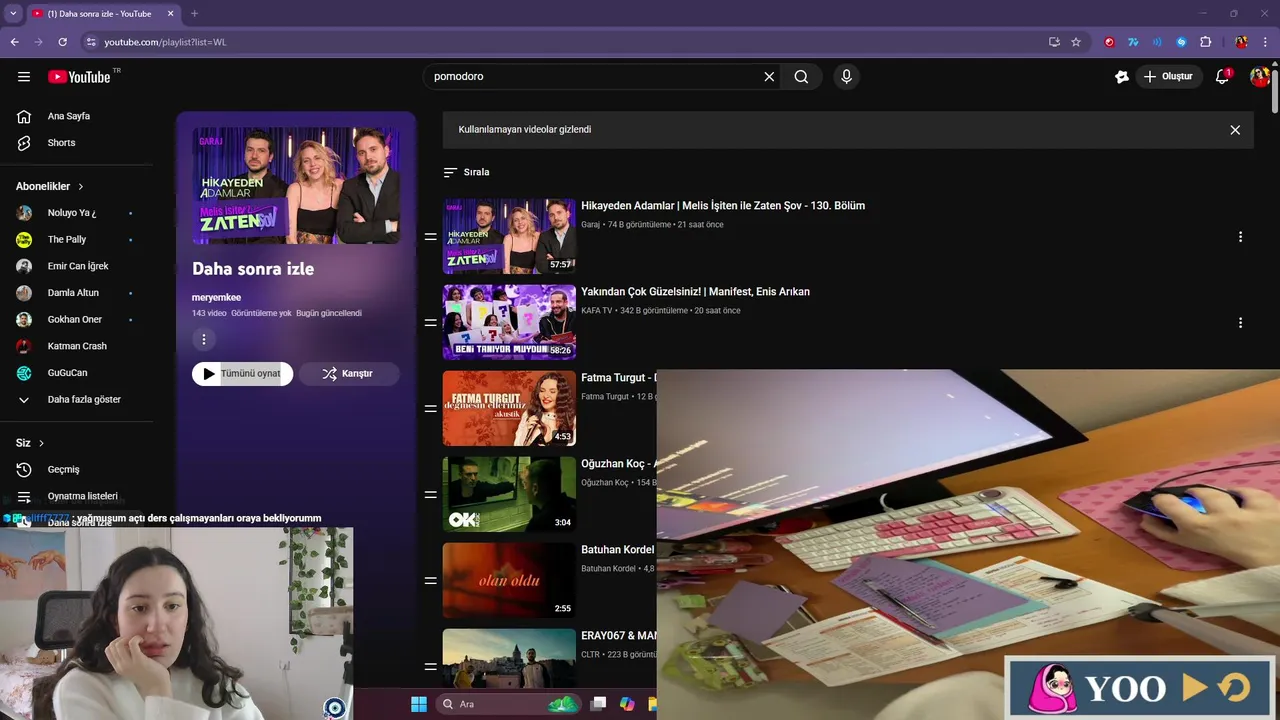Open a new browser tab
Image resolution: width=1280 pixels, height=720 pixels.
[x=194, y=14]
